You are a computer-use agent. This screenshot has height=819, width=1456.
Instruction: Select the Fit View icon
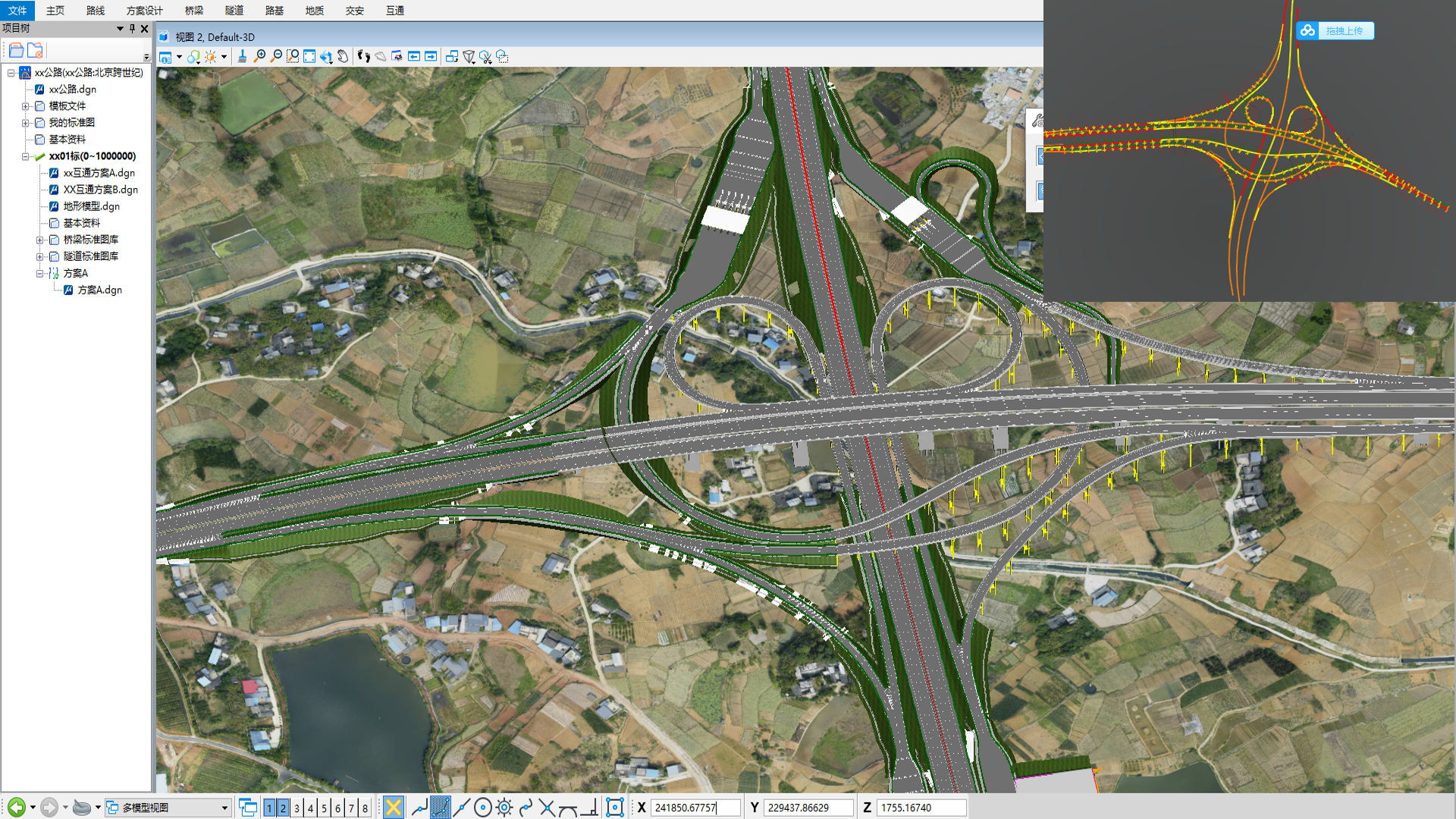coord(309,57)
